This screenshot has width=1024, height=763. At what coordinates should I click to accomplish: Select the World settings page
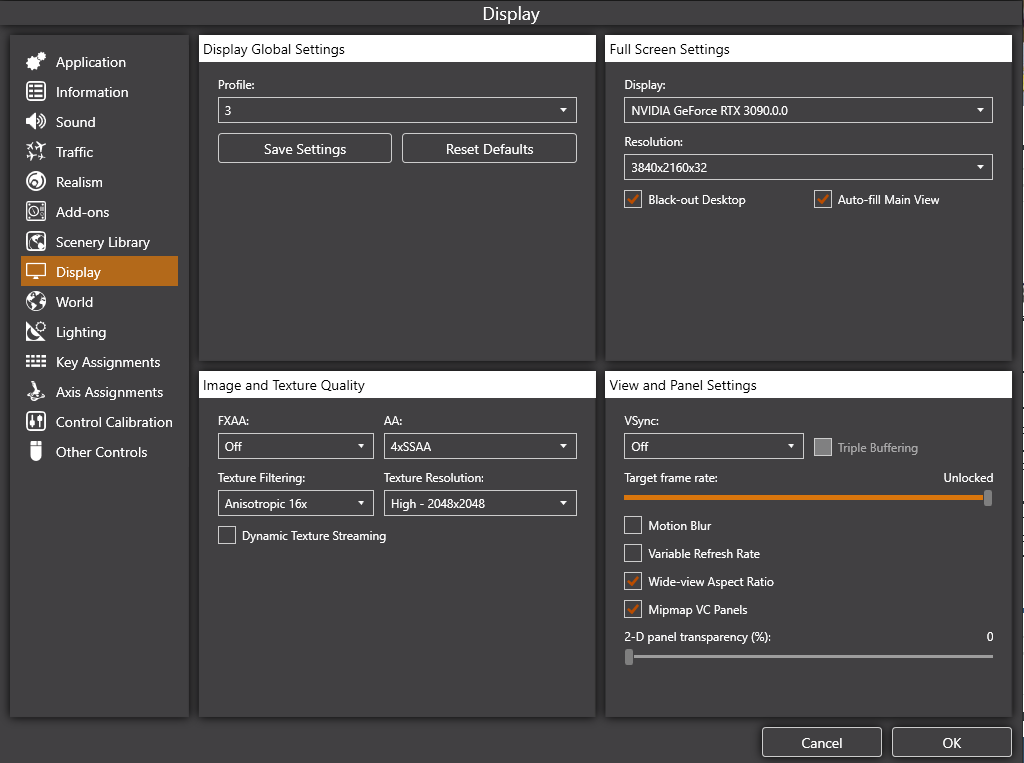pyautogui.click(x=99, y=302)
